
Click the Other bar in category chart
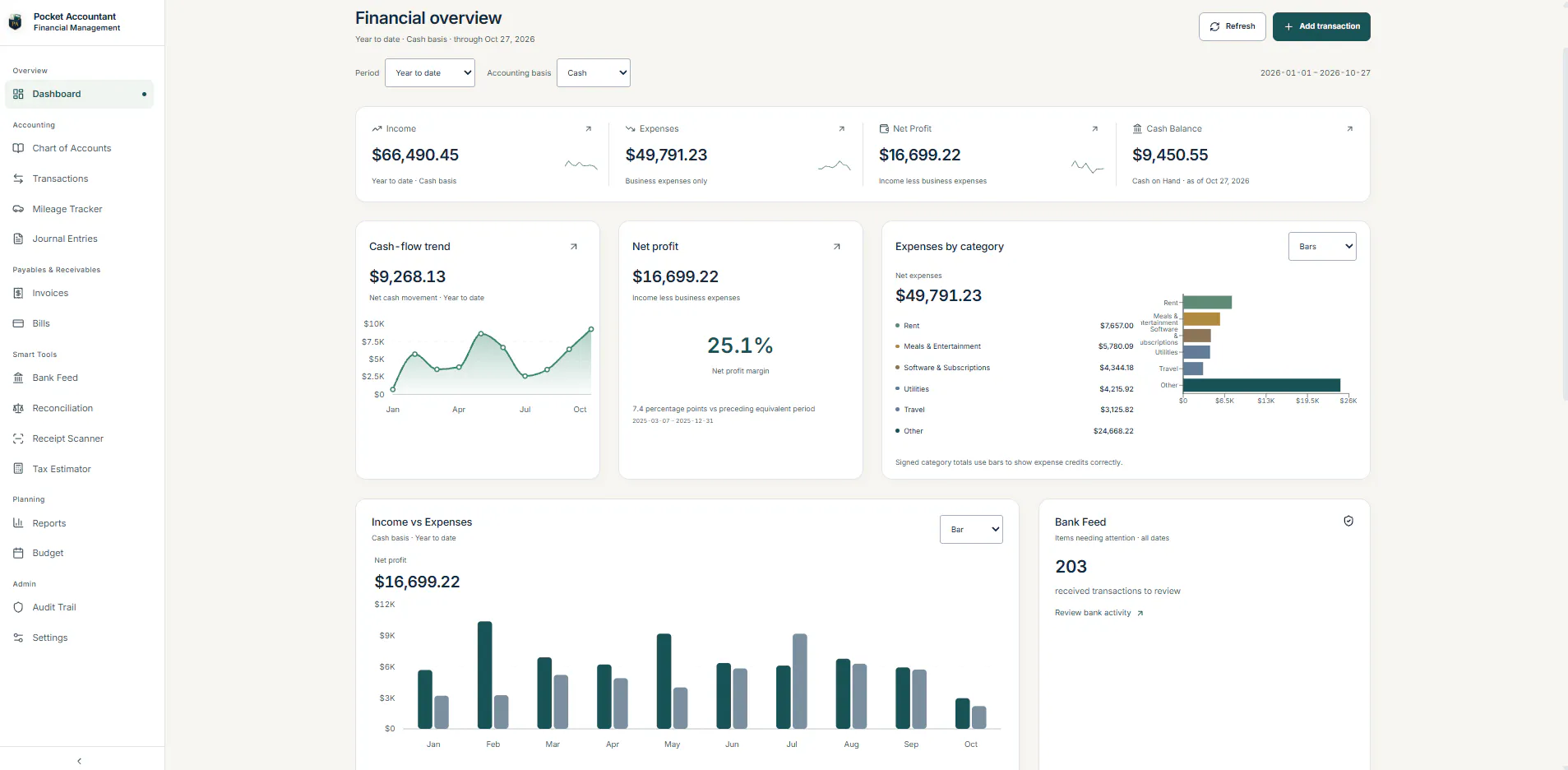(x=1261, y=385)
